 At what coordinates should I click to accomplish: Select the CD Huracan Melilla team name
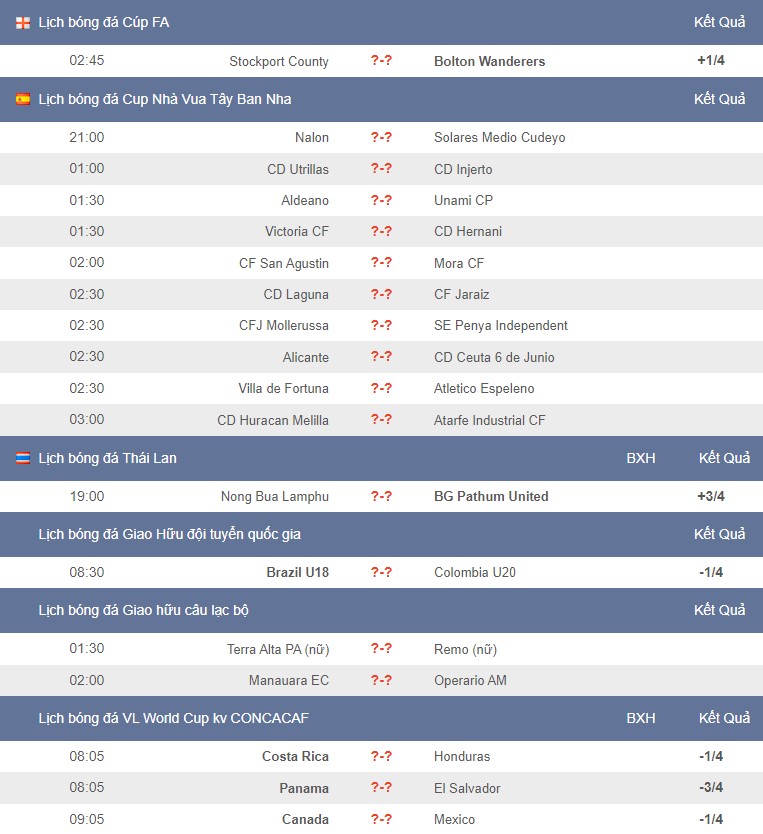point(273,420)
